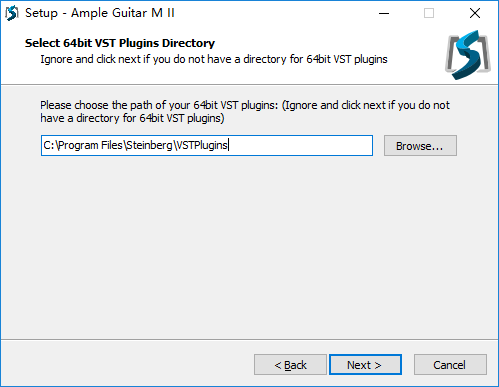Screen dimensions: 499x387
Task: Click the setup icon in title bar
Action: click(12, 13)
